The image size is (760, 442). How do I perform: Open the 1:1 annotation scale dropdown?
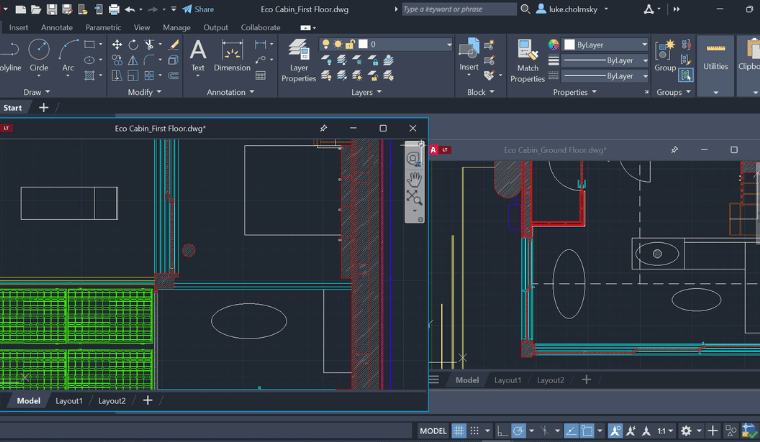tap(665, 430)
